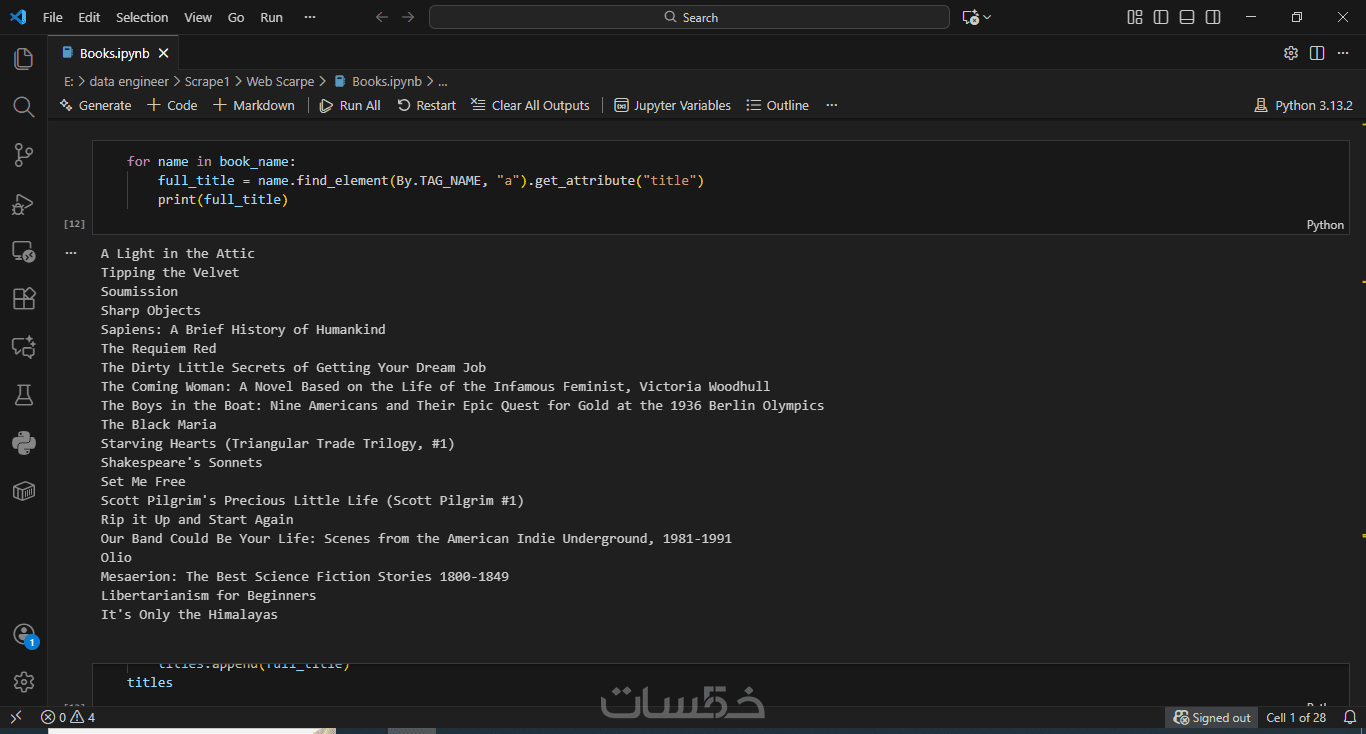Open the File menu

click(x=53, y=17)
